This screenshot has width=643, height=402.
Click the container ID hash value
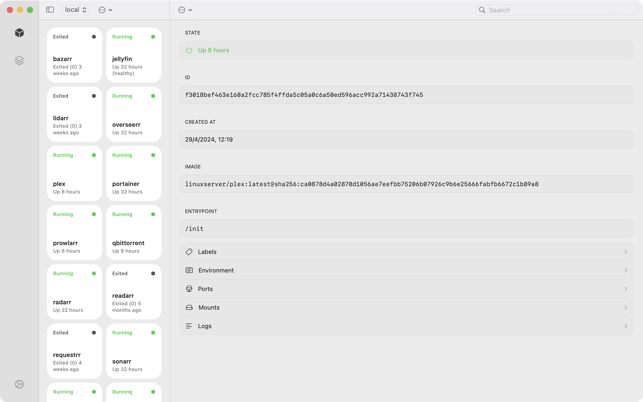pyautogui.click(x=304, y=95)
